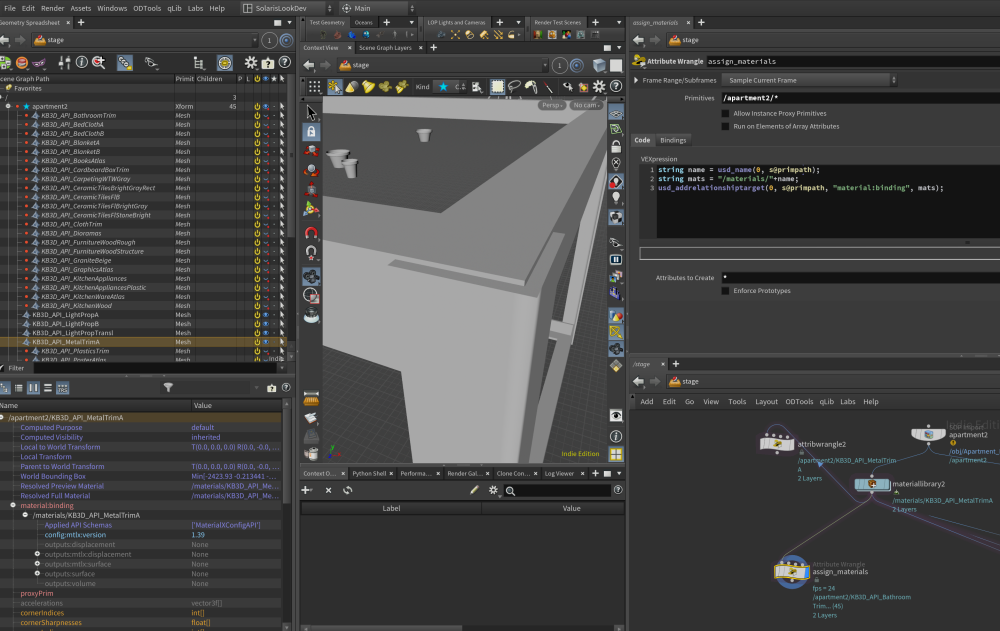
Task: Click the Kind selection star button
Action: tap(443, 87)
